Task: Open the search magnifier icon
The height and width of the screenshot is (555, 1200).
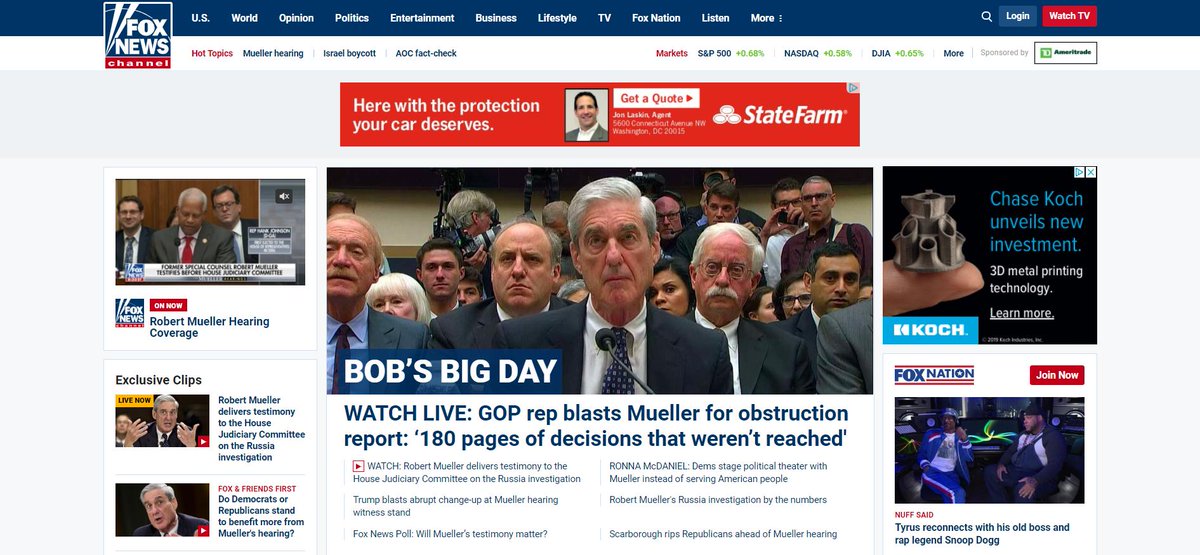Action: (987, 16)
